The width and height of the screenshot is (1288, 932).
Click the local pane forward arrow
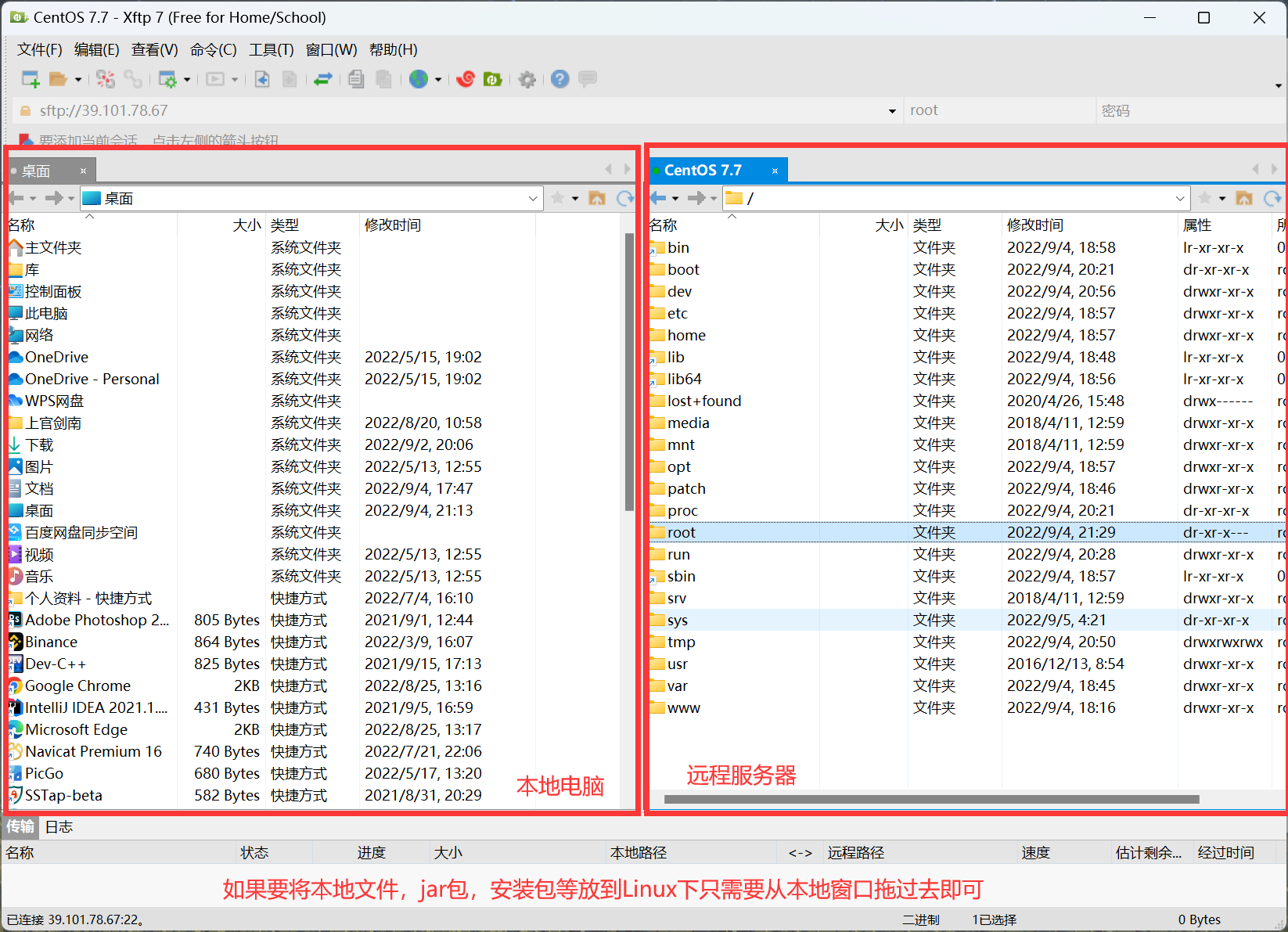[54, 199]
